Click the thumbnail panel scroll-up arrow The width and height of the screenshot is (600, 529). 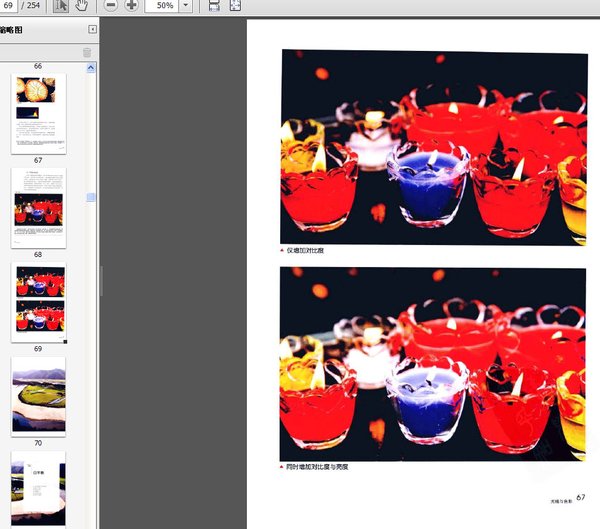(91, 68)
